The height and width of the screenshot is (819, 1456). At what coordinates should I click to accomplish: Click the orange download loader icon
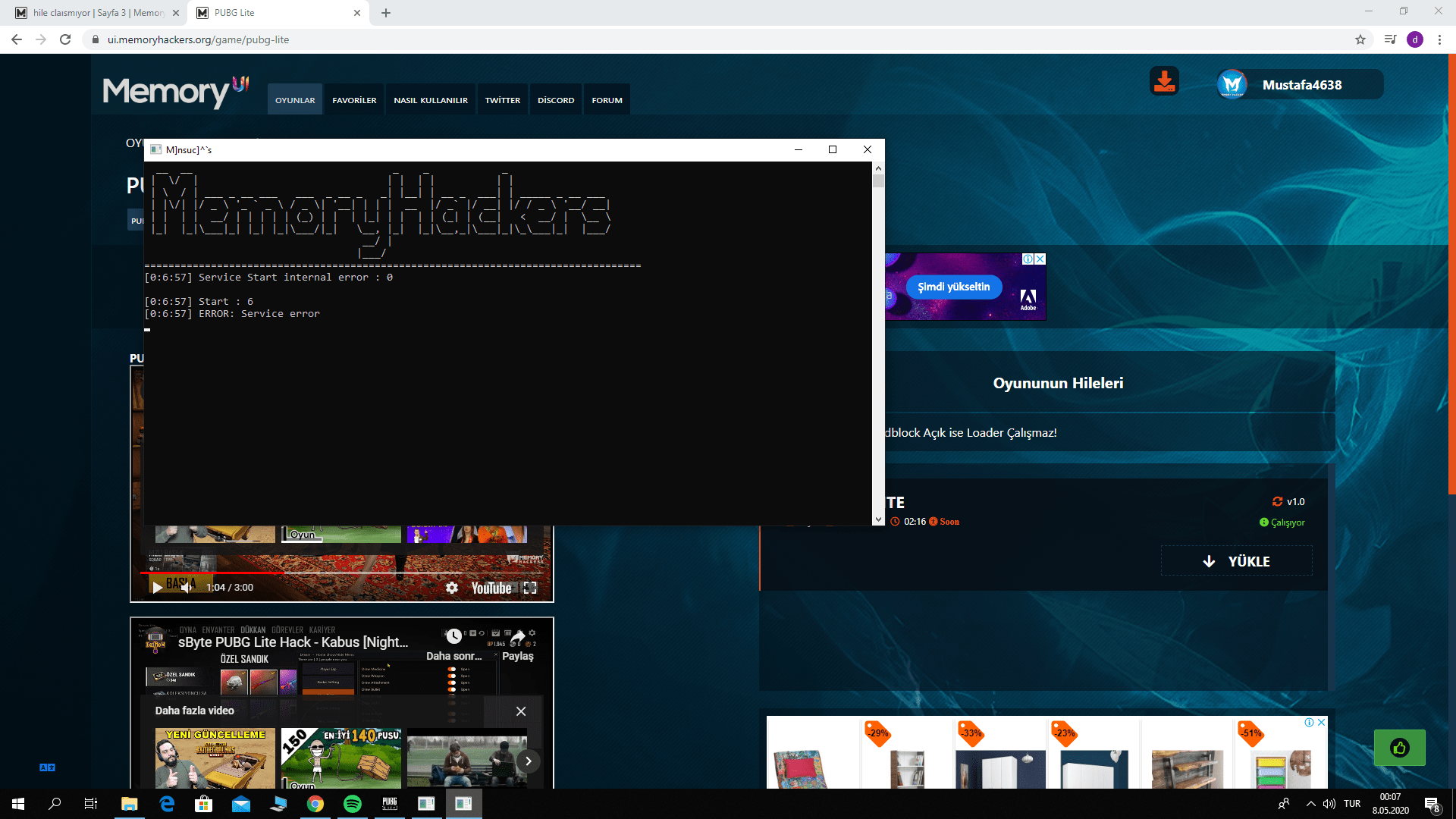(x=1164, y=81)
